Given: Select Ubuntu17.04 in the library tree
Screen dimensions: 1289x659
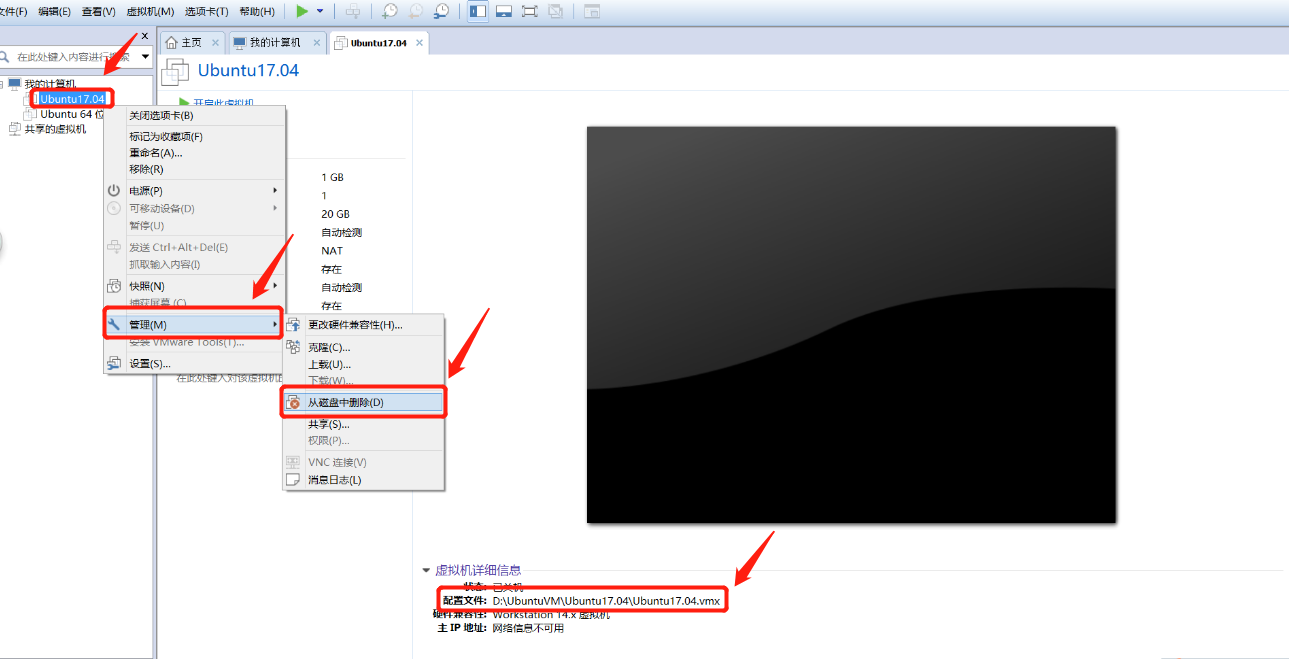Looking at the screenshot, I should point(72,99).
